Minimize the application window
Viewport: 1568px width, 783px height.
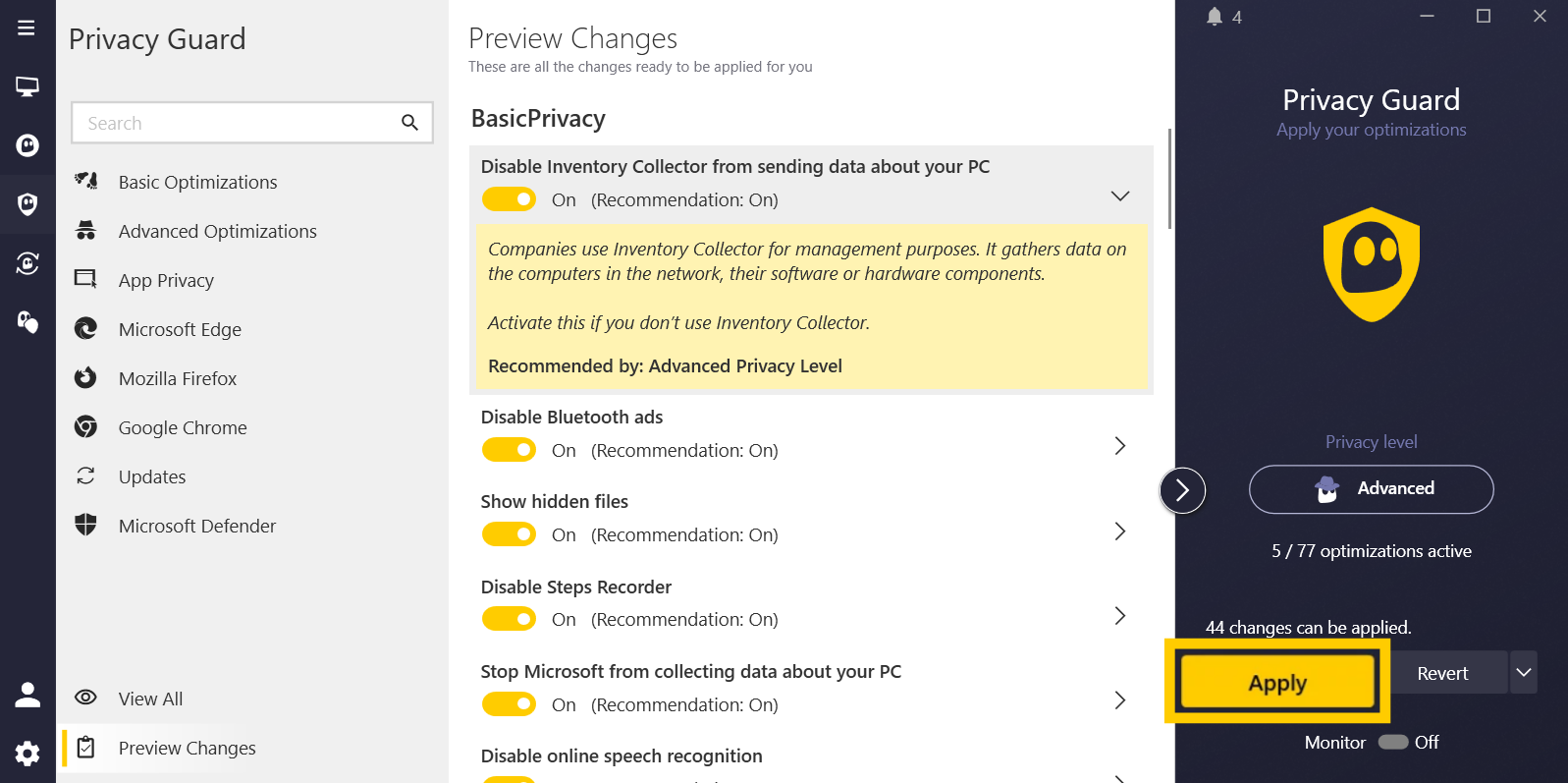[x=1427, y=16]
